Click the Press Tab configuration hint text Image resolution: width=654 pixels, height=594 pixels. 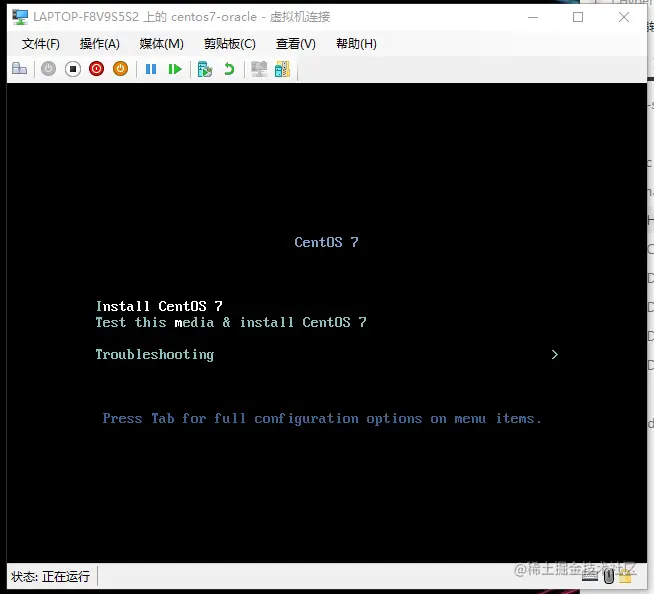[322, 418]
